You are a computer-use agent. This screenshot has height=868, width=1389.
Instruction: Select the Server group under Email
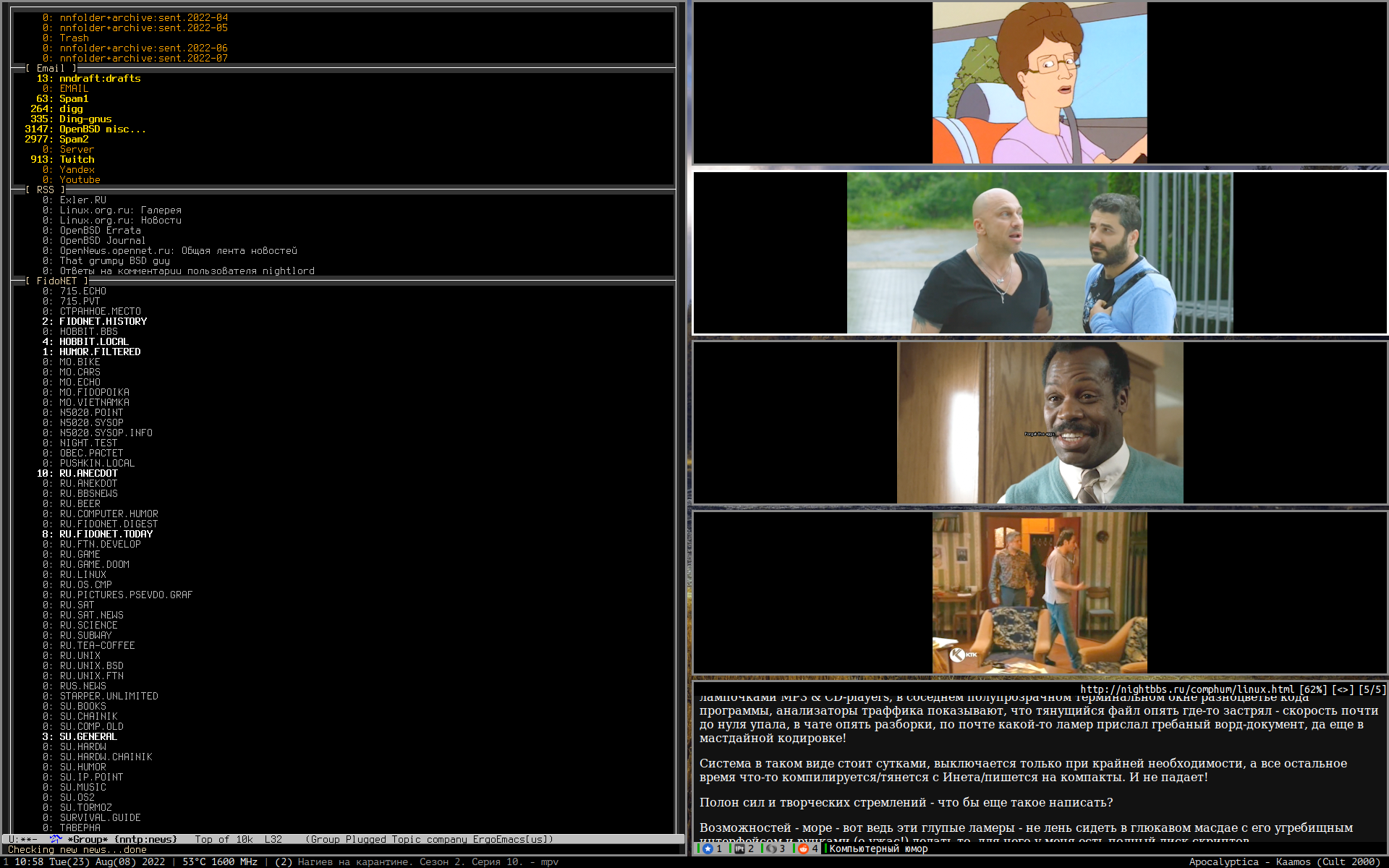pyautogui.click(x=77, y=149)
